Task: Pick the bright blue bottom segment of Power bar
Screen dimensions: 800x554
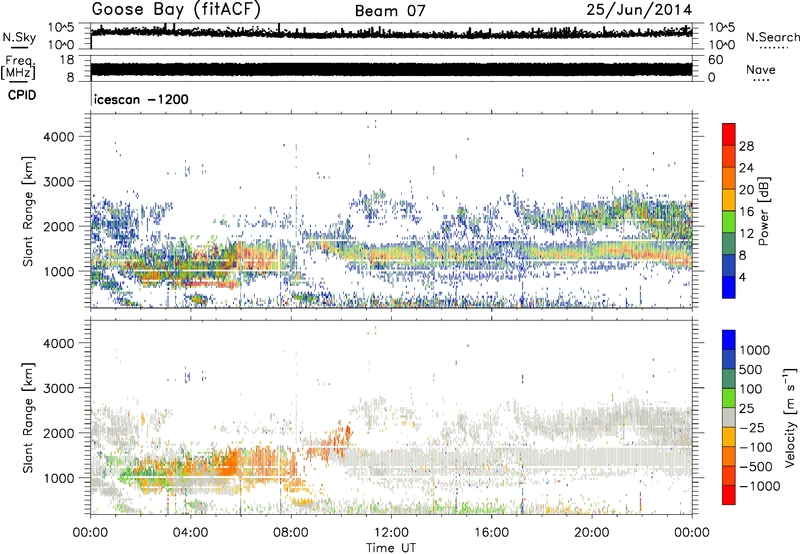Action: pos(729,288)
